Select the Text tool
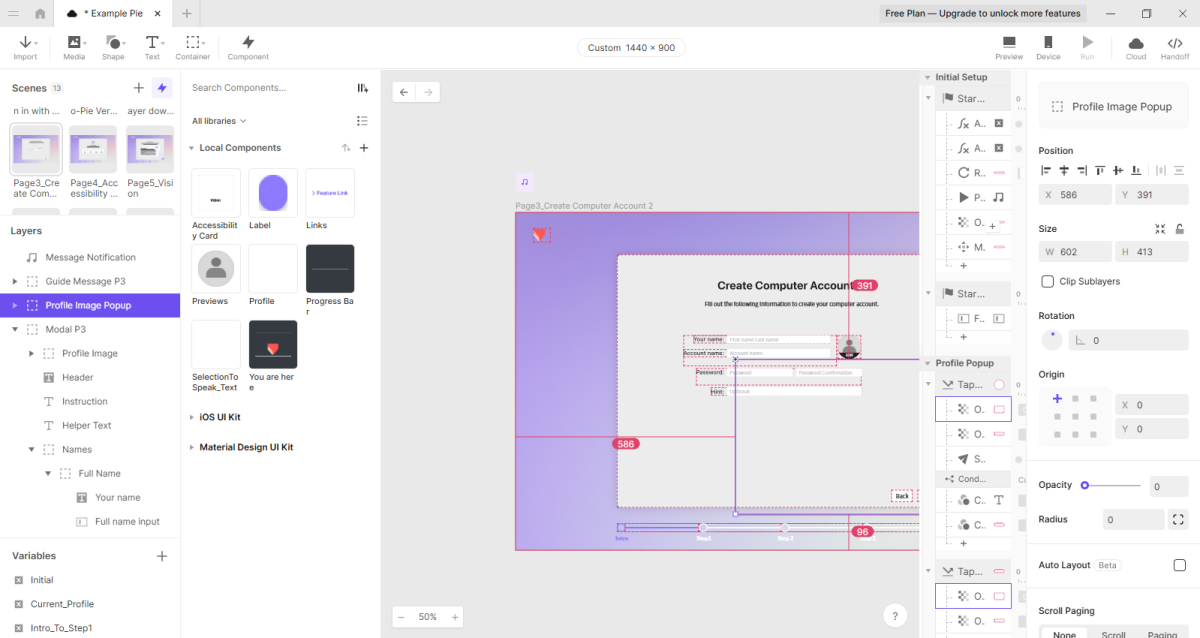This screenshot has width=1200, height=638. tap(152, 43)
